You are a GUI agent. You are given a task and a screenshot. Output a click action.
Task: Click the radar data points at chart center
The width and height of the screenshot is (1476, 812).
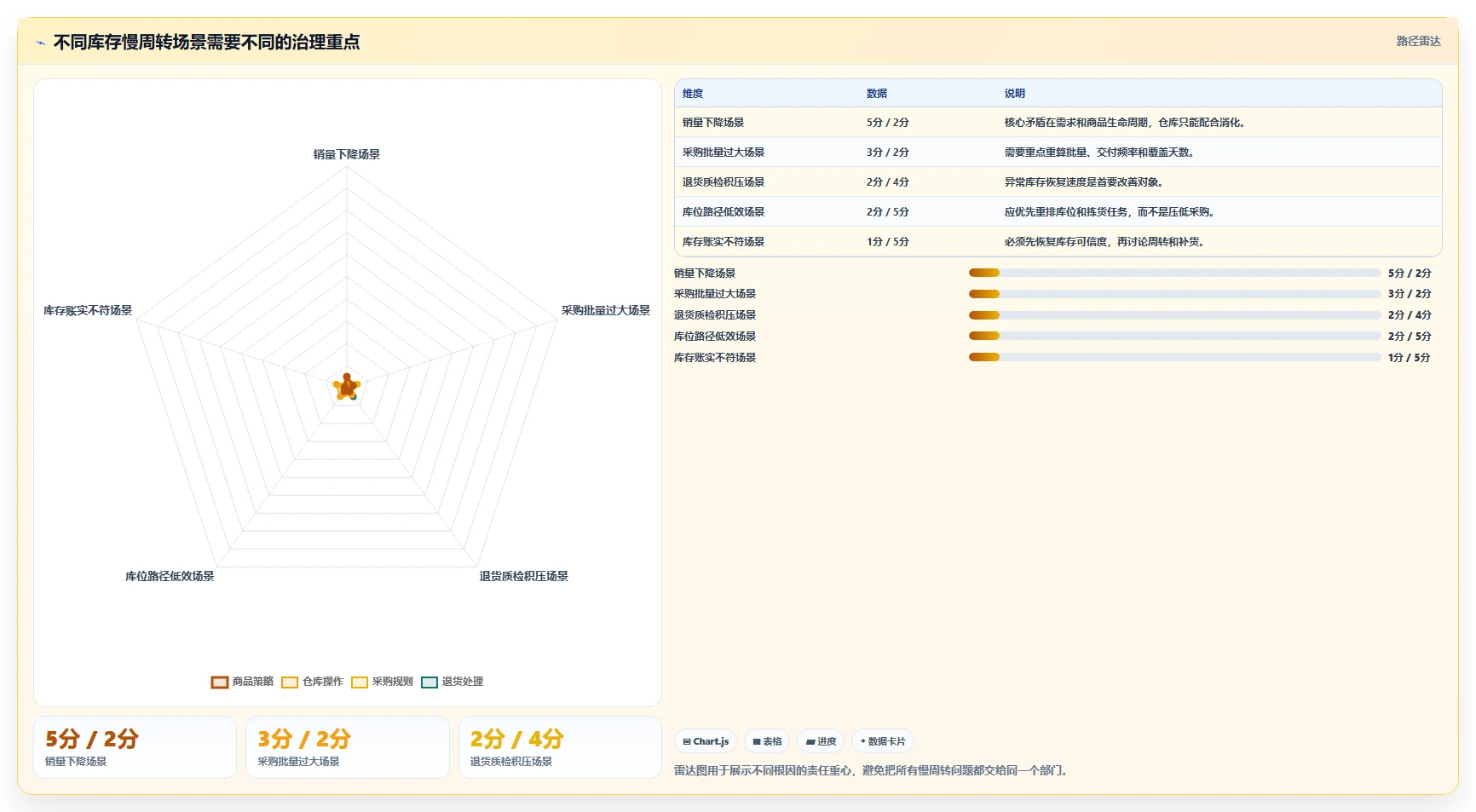click(x=347, y=387)
